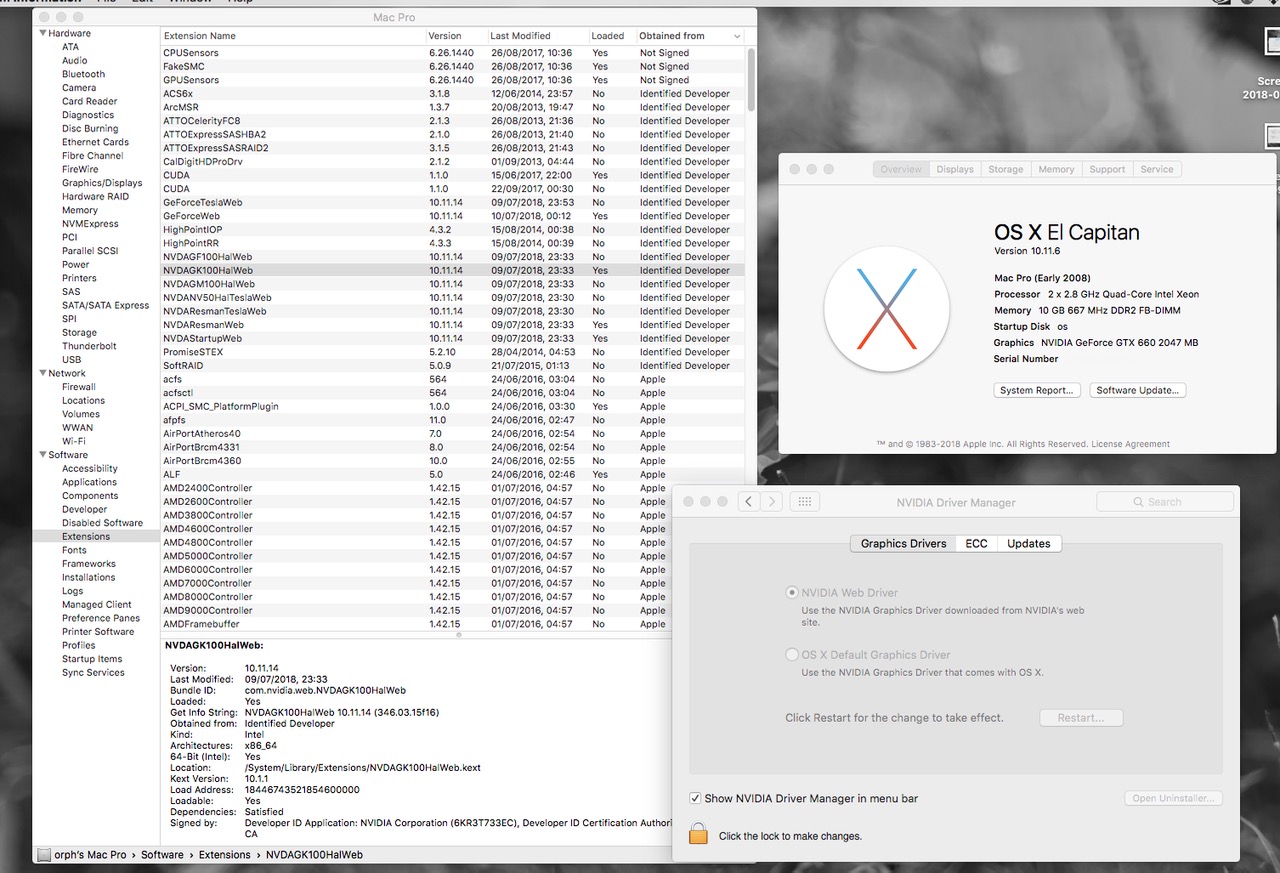The height and width of the screenshot is (873, 1280).
Task: Select the FakeSMC extension row
Action: click(x=453, y=66)
